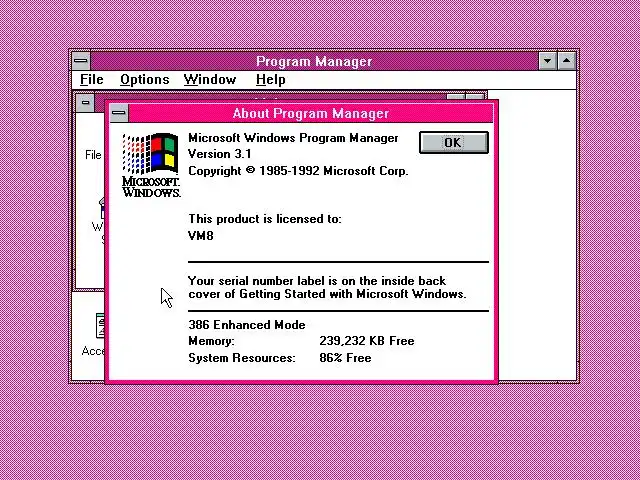Open the background group window's control-menu box
The image size is (640, 480).
(85, 102)
